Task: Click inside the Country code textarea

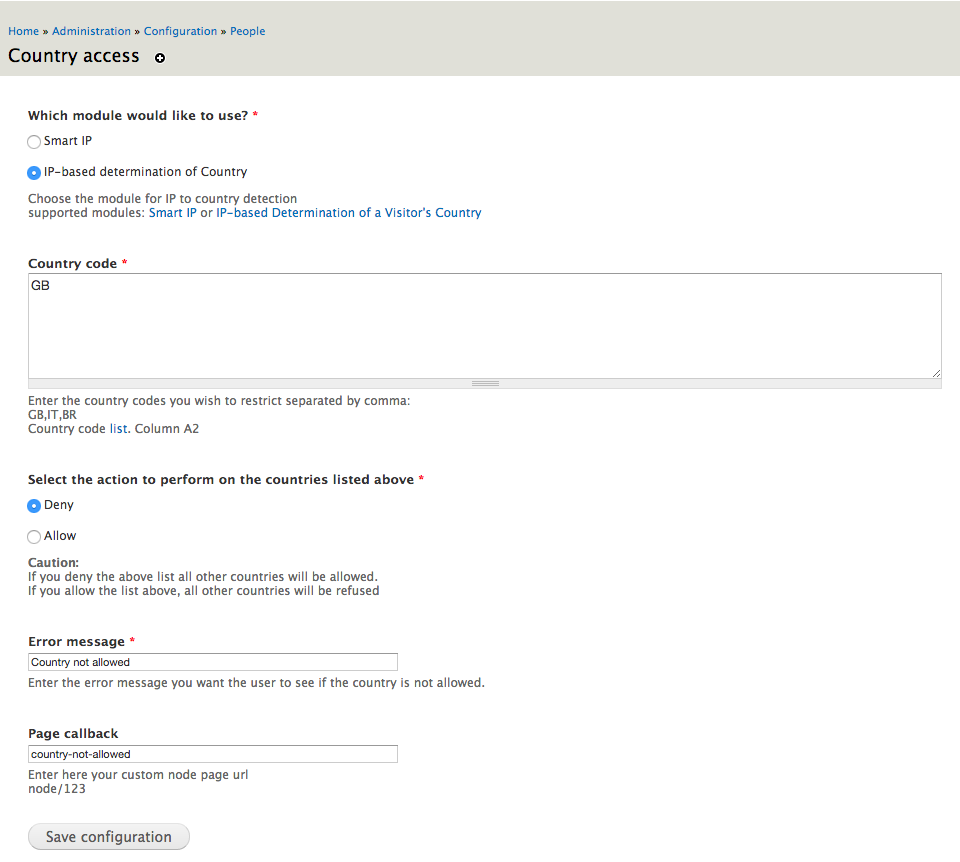Action: pyautogui.click(x=485, y=326)
